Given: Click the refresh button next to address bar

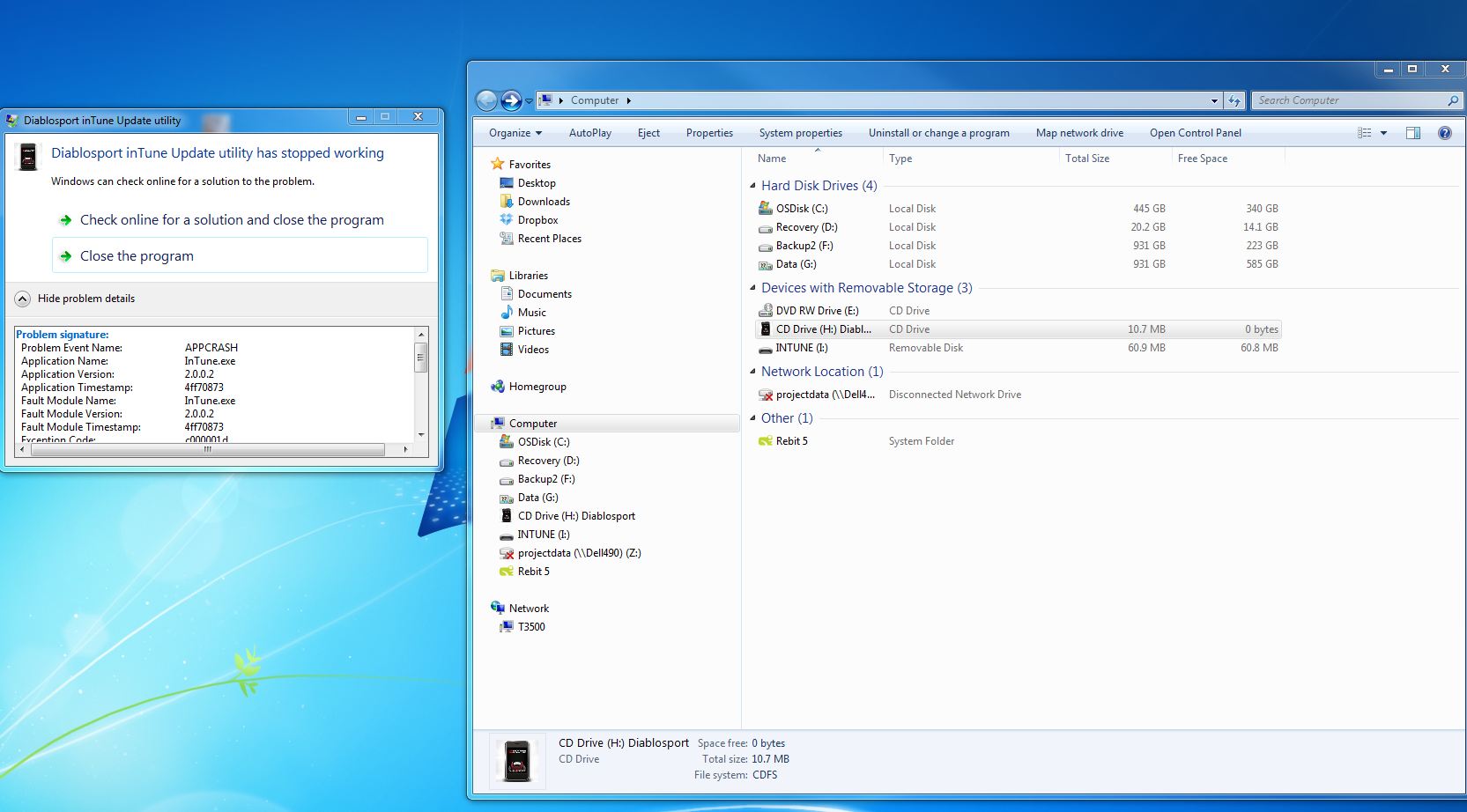Looking at the screenshot, I should 1234,100.
